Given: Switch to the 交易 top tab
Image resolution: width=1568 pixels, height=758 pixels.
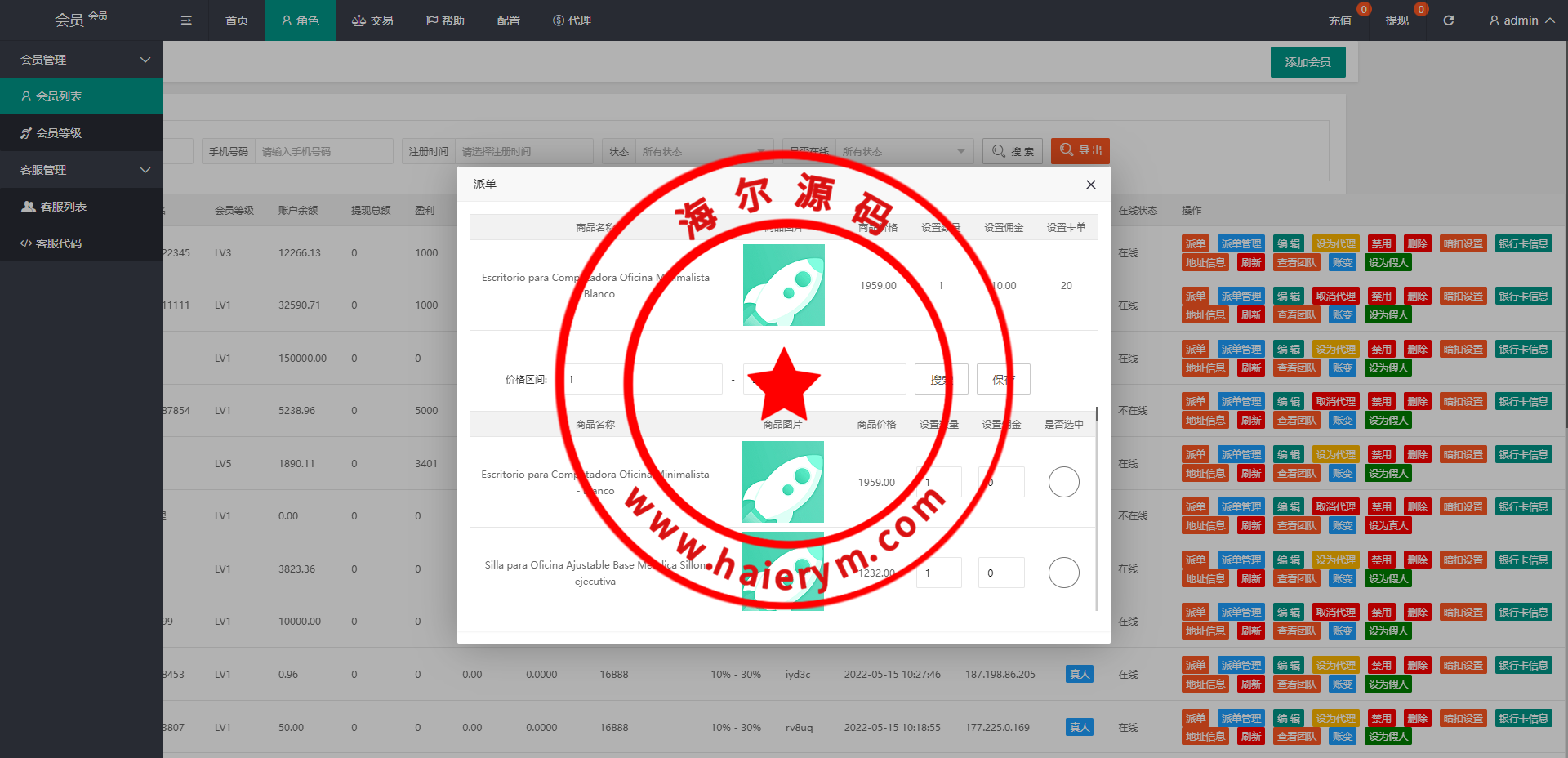Looking at the screenshot, I should click(372, 20).
